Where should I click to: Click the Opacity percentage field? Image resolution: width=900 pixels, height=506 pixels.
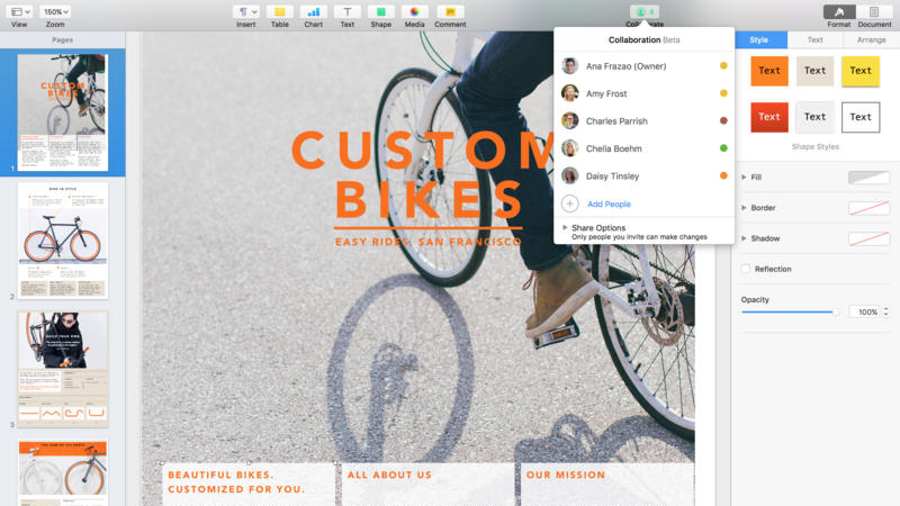coord(864,312)
